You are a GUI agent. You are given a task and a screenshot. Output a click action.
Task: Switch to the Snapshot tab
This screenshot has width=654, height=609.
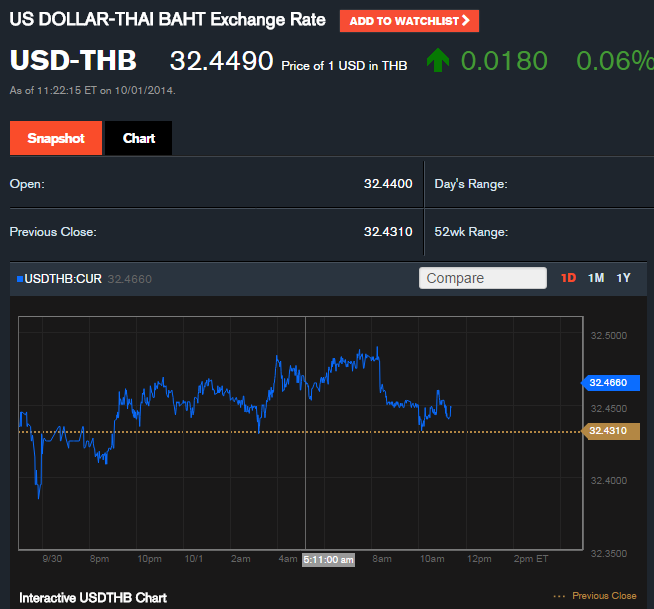[56, 138]
